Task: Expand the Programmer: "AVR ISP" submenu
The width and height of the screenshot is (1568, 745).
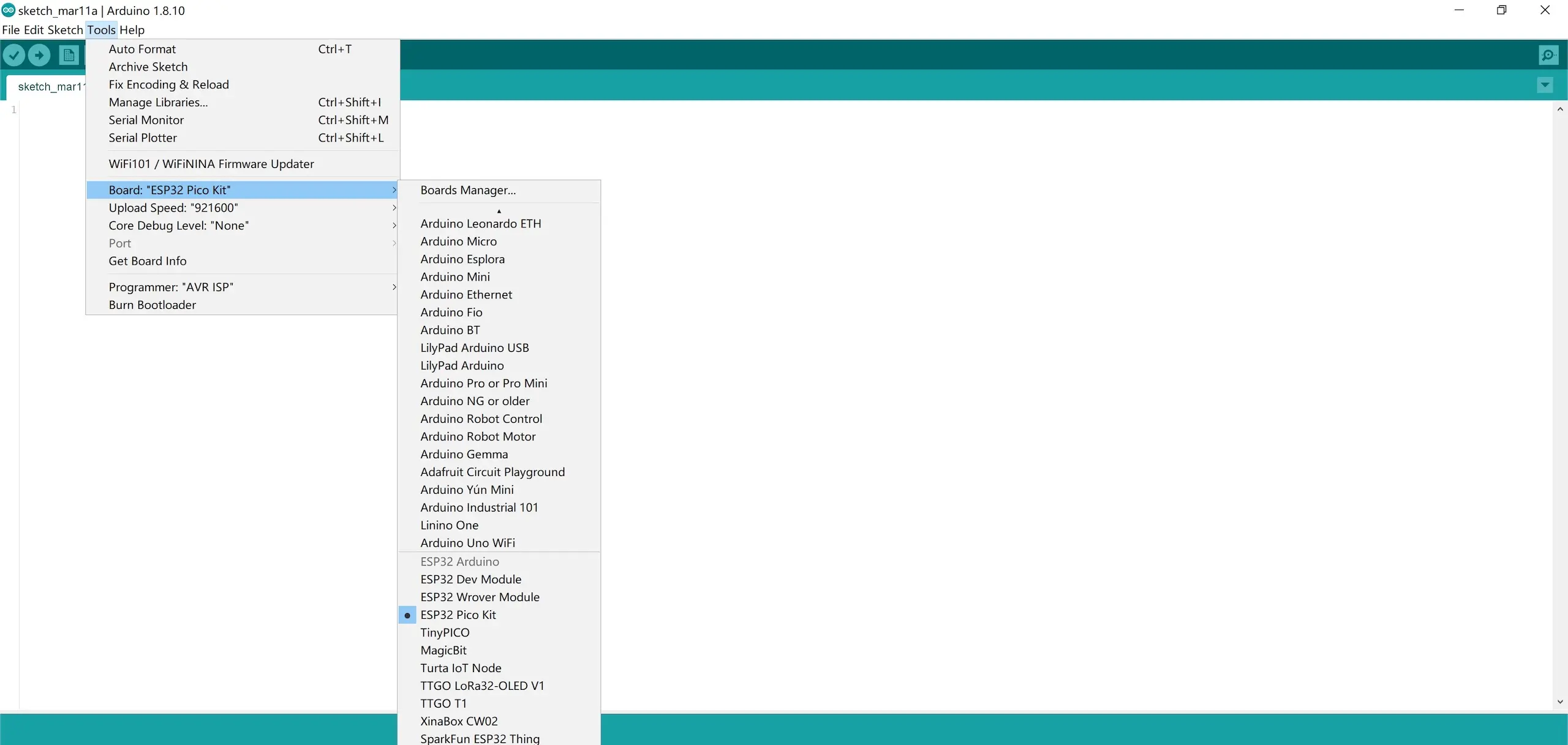Action: (243, 287)
